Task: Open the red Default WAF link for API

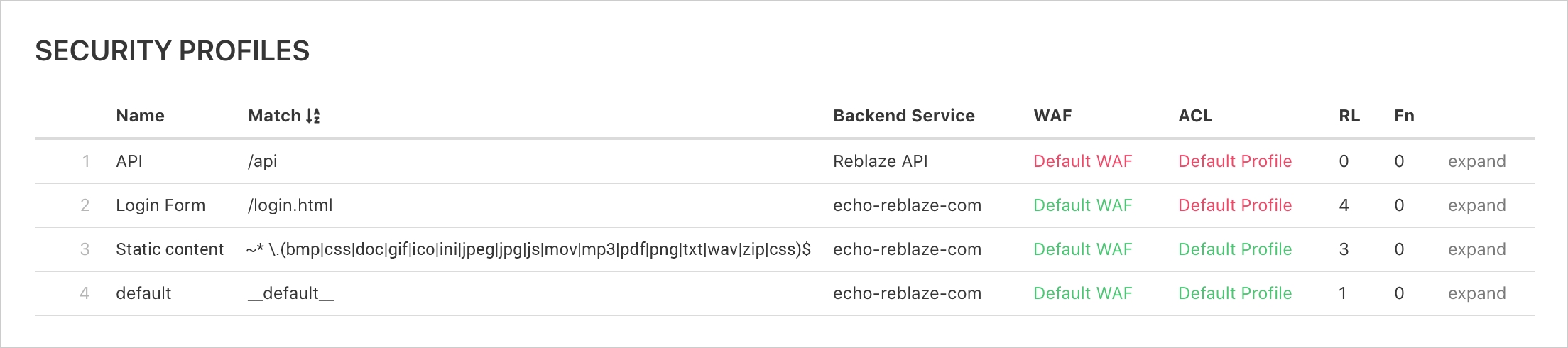Action: (x=1082, y=161)
